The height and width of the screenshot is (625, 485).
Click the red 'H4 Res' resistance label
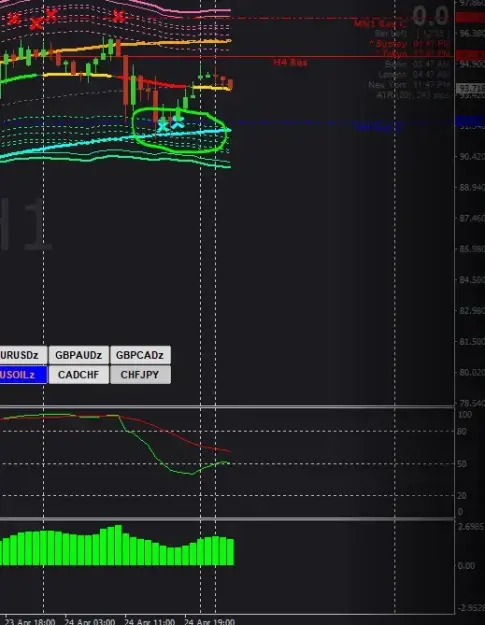pyautogui.click(x=290, y=63)
